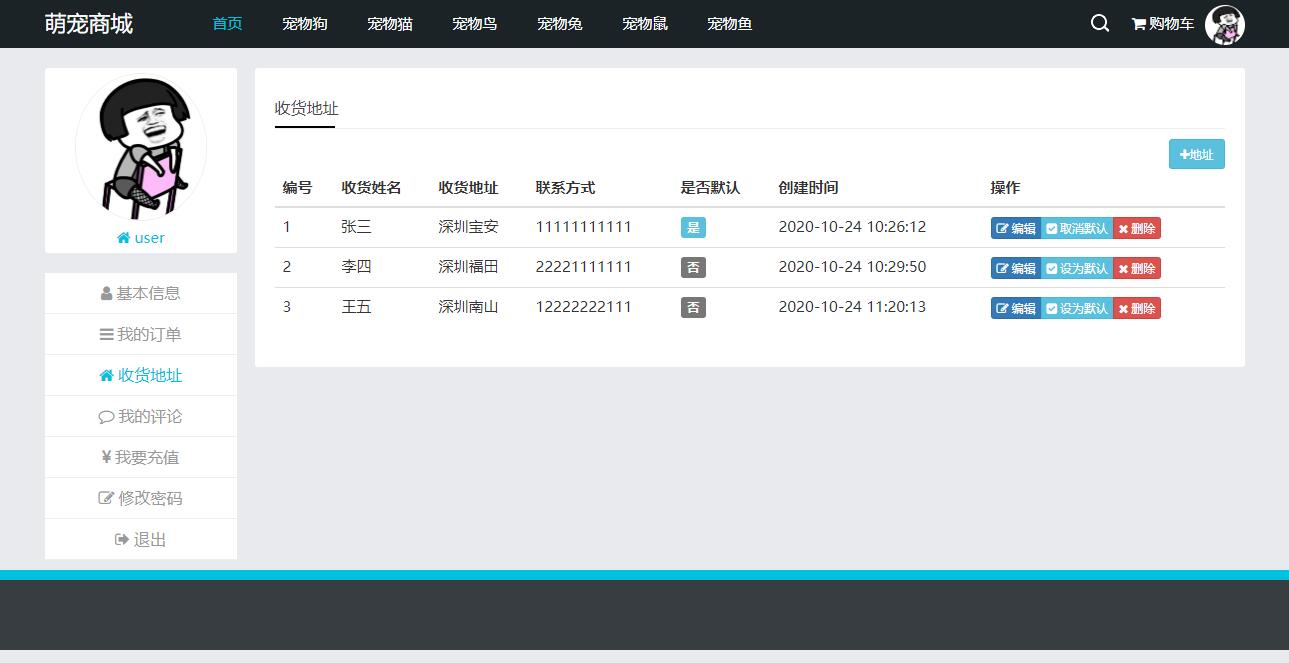Set 王五's address as default
The height and width of the screenshot is (663, 1289).
[1076, 308]
